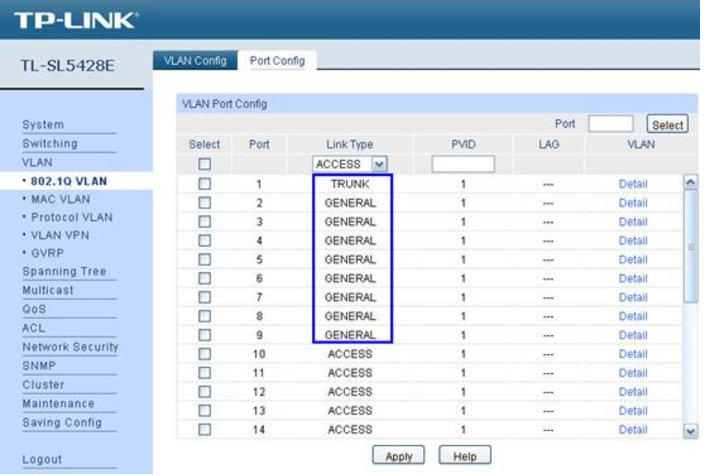
Task: Tick the select-all checkbox above port 1
Action: (204, 163)
